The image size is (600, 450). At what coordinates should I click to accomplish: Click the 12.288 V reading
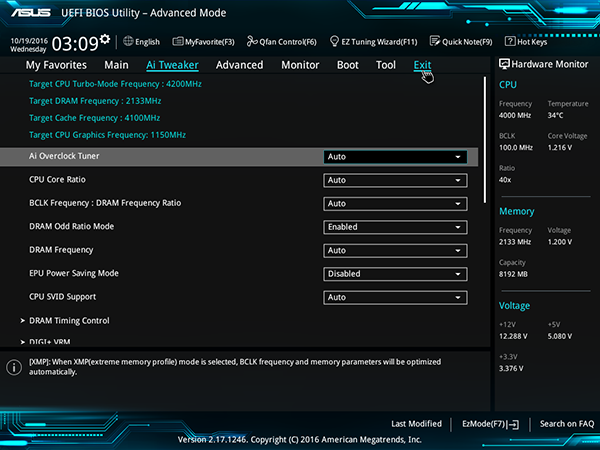coord(513,336)
